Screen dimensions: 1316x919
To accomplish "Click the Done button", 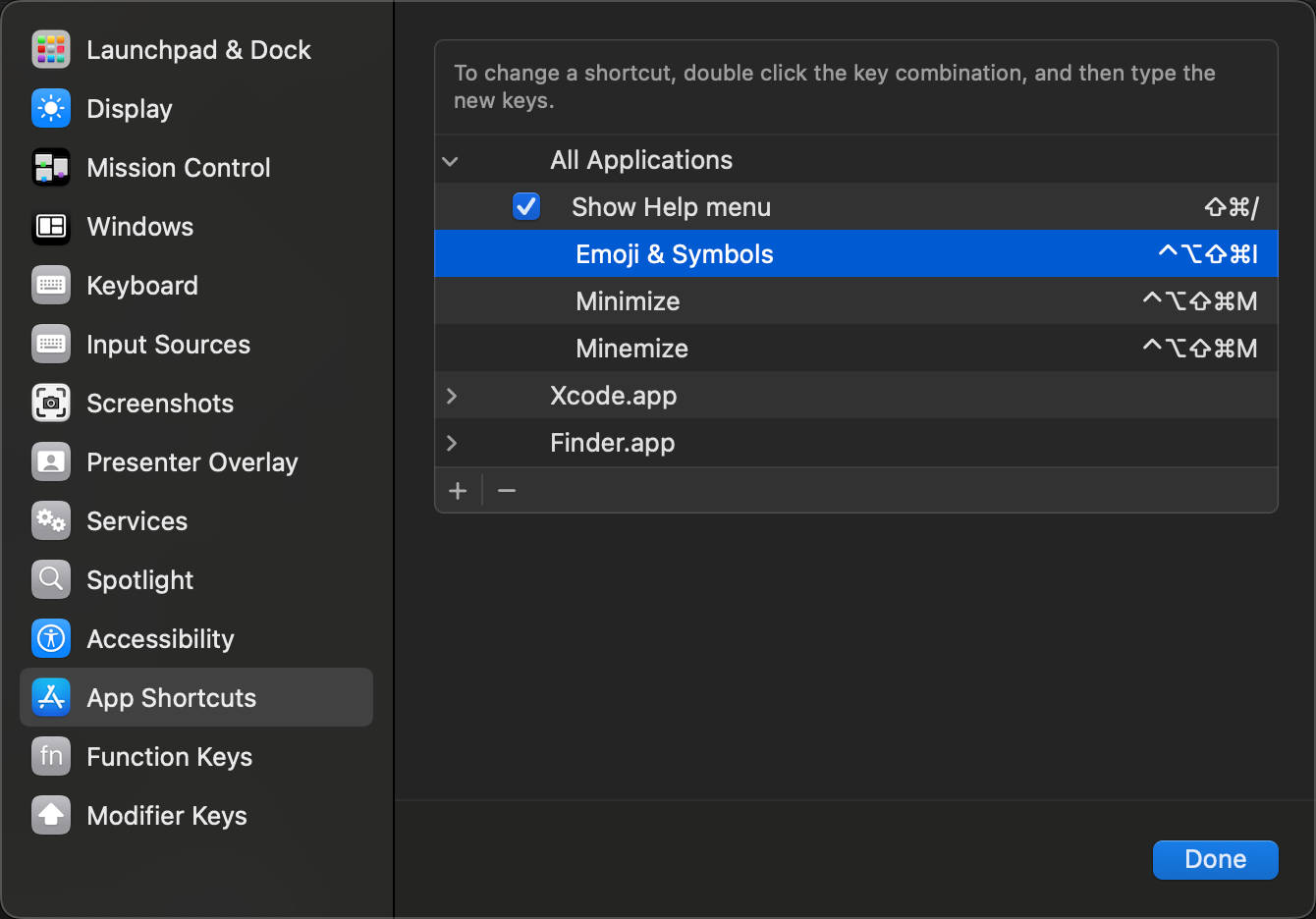I will pos(1216,859).
